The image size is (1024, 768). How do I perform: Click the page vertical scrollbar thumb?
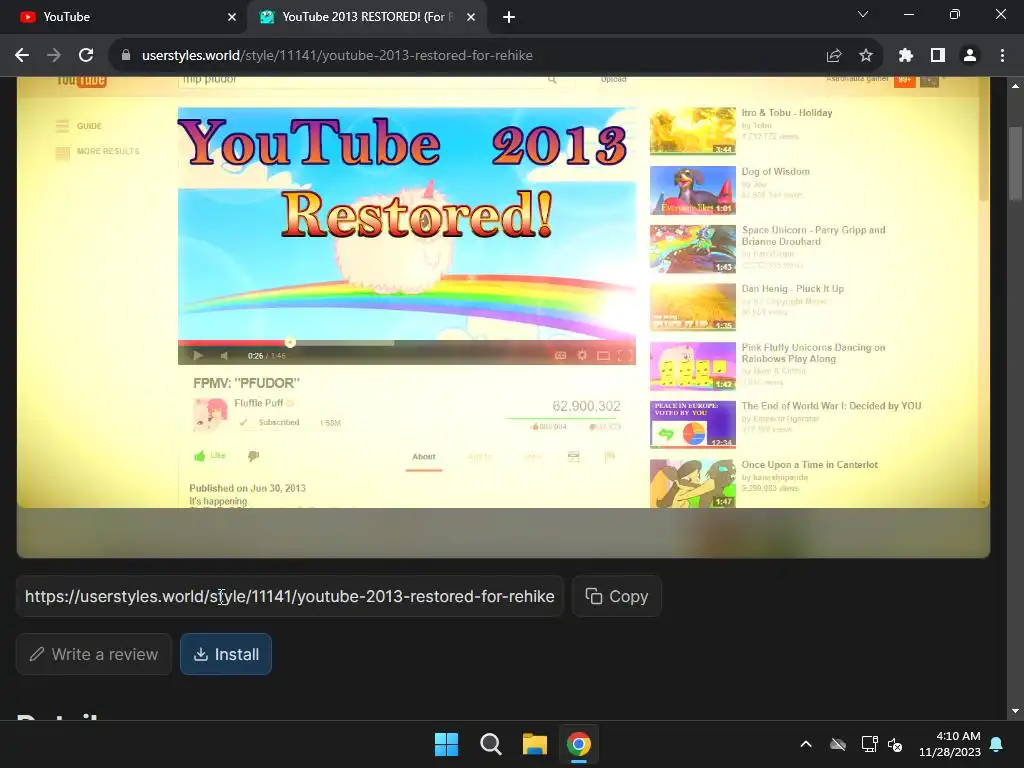[x=1015, y=163]
